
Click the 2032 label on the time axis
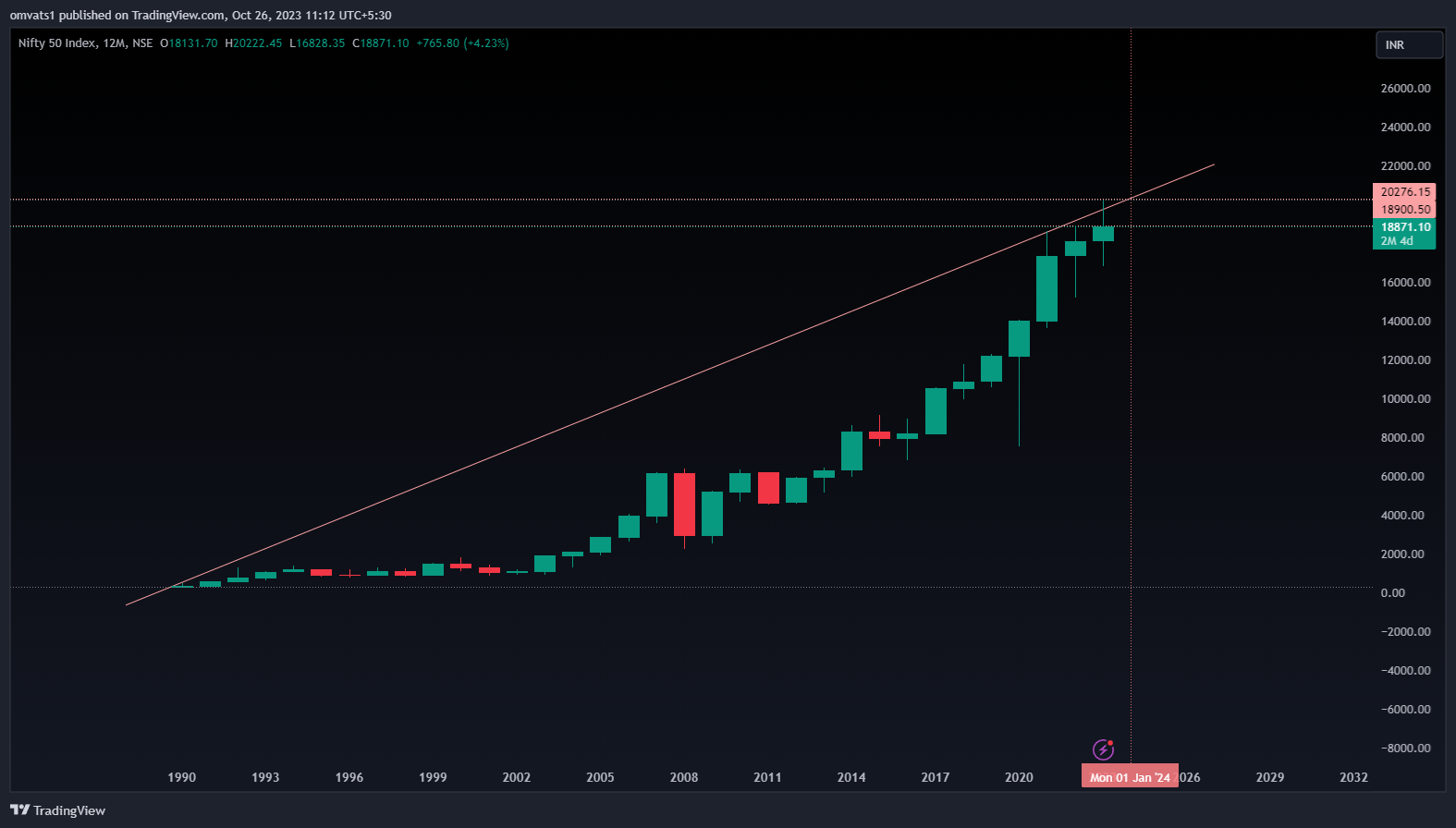point(1353,777)
